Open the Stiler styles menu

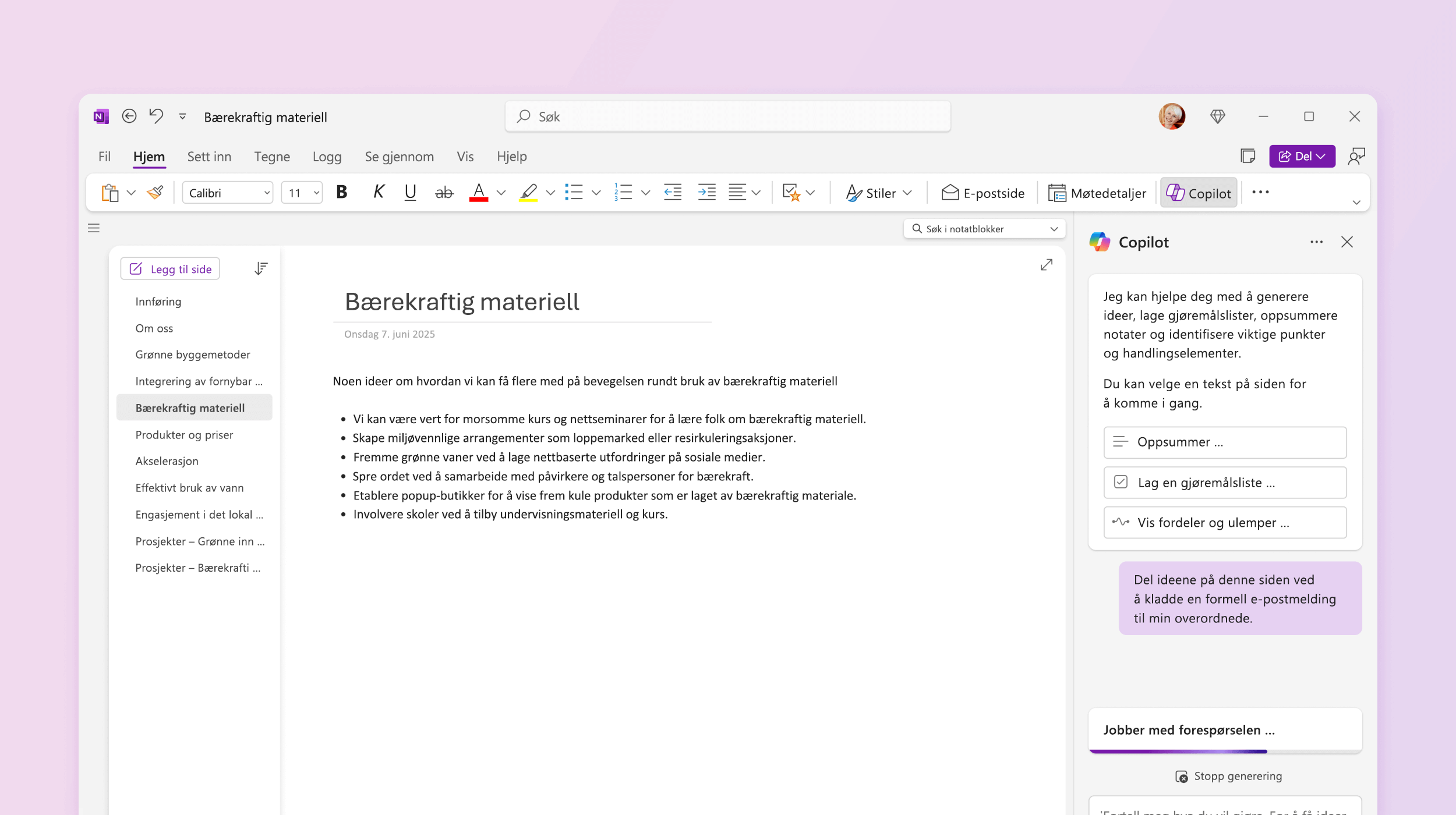pos(879,193)
